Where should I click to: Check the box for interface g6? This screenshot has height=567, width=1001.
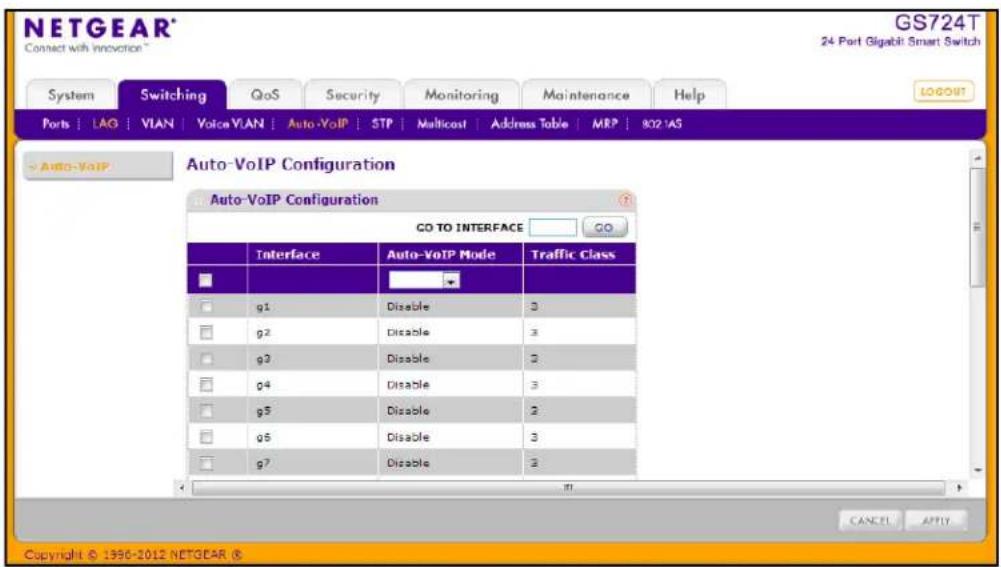pyautogui.click(x=205, y=437)
